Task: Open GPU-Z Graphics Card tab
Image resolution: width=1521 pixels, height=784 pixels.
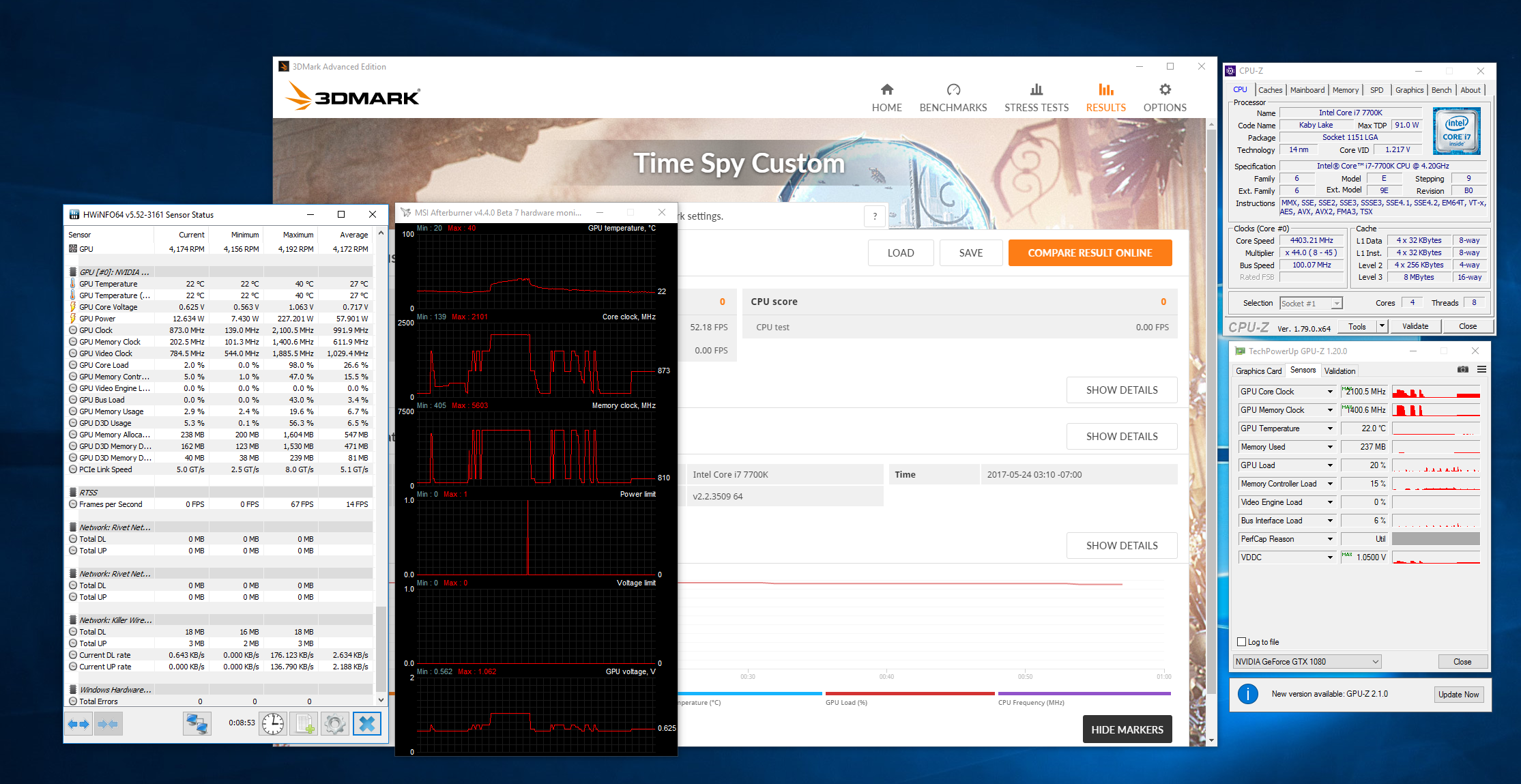Action: click(1258, 371)
